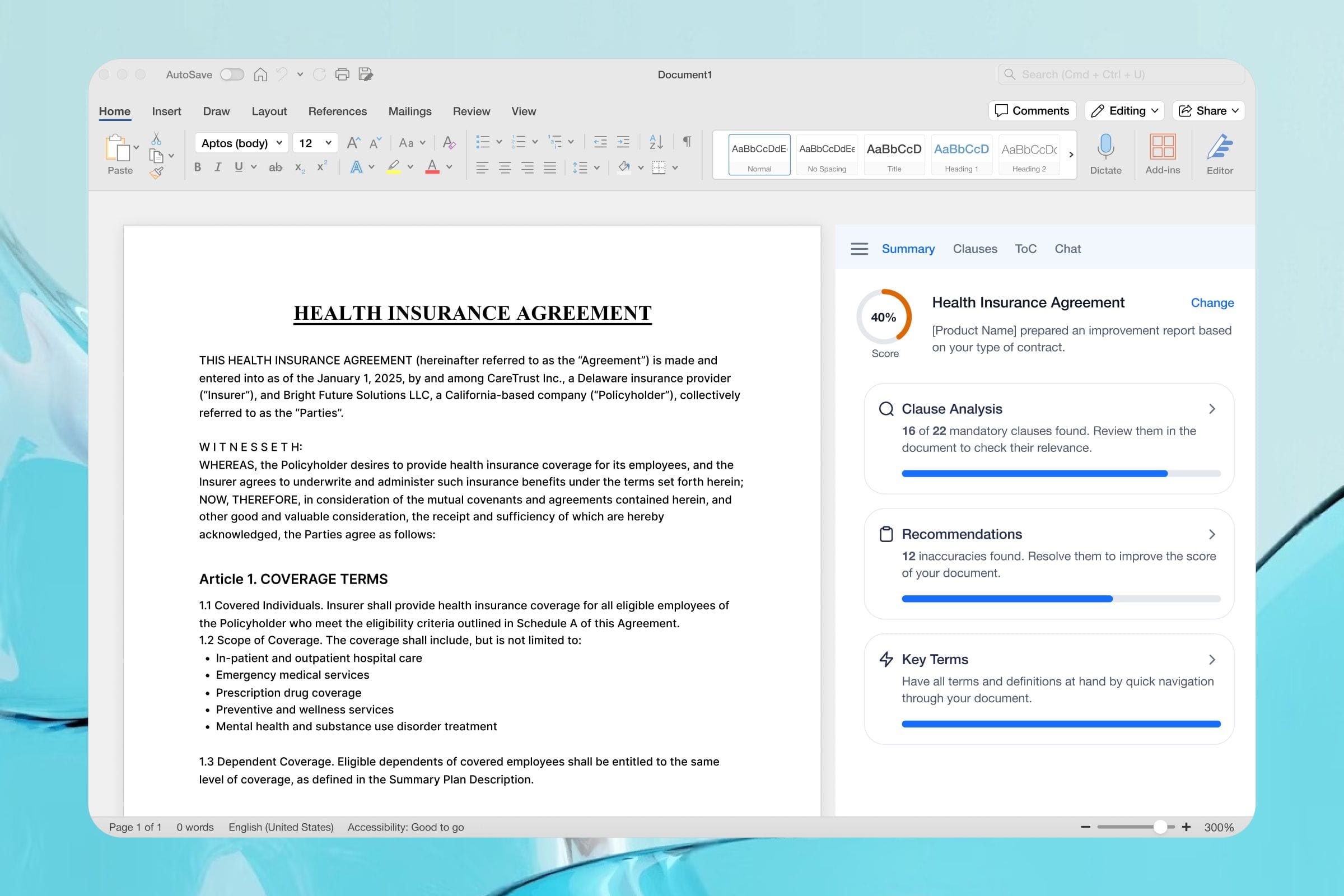This screenshot has width=1344, height=896.
Task: Open the Clauses tab in side panel
Action: click(x=975, y=249)
